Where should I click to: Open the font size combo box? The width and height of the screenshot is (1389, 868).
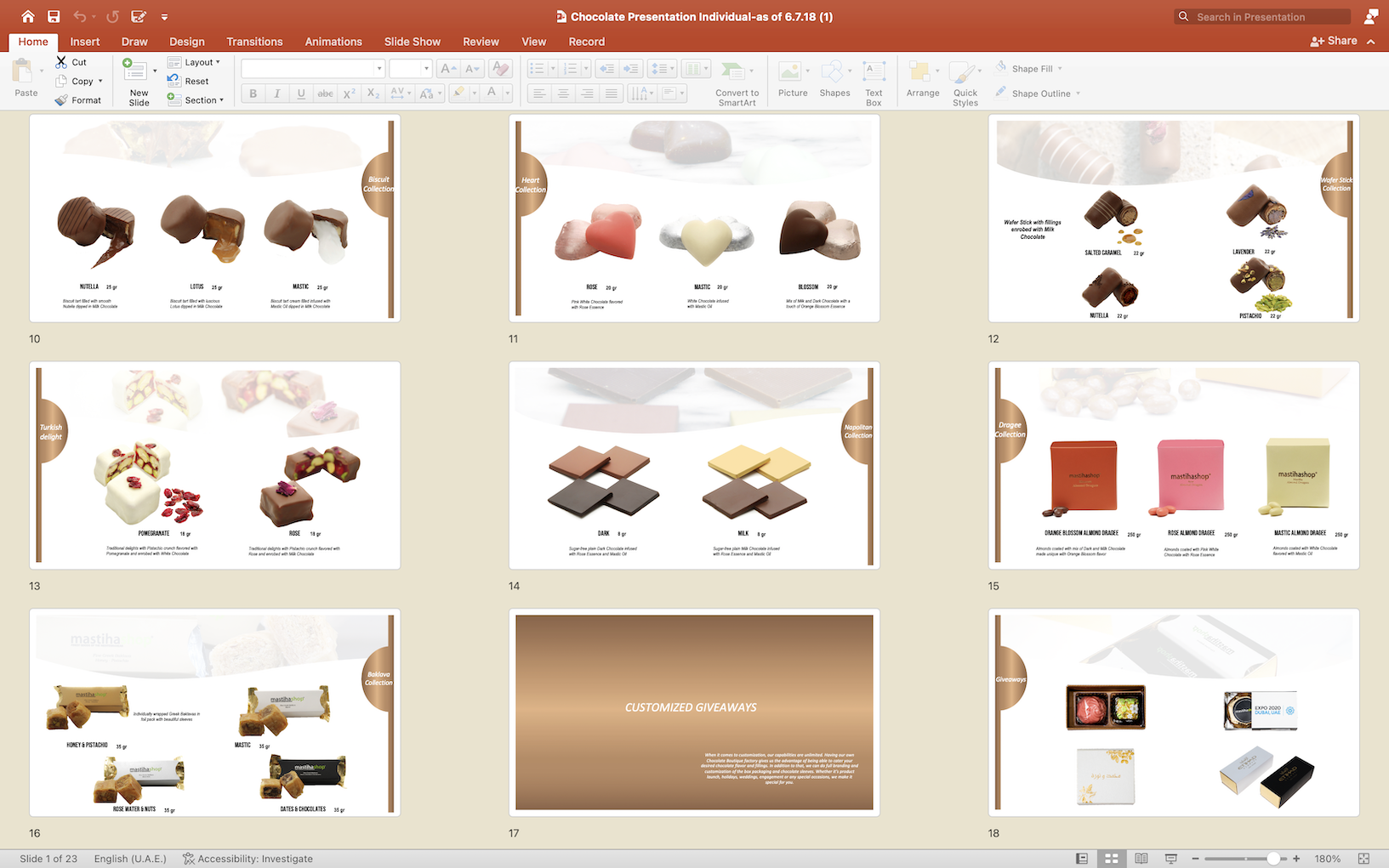tap(411, 69)
